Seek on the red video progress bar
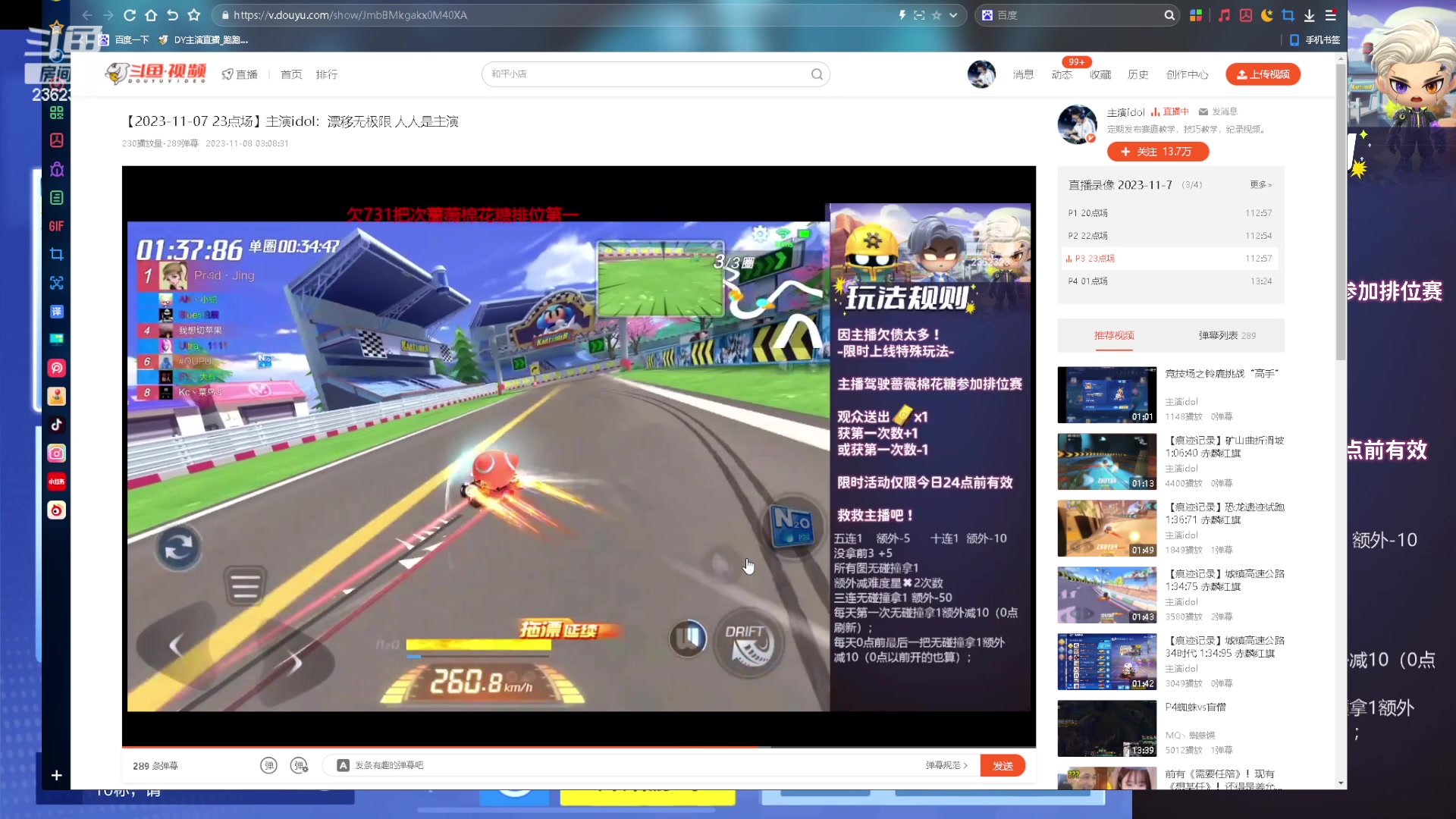Image resolution: width=1456 pixels, height=819 pixels. (579, 748)
